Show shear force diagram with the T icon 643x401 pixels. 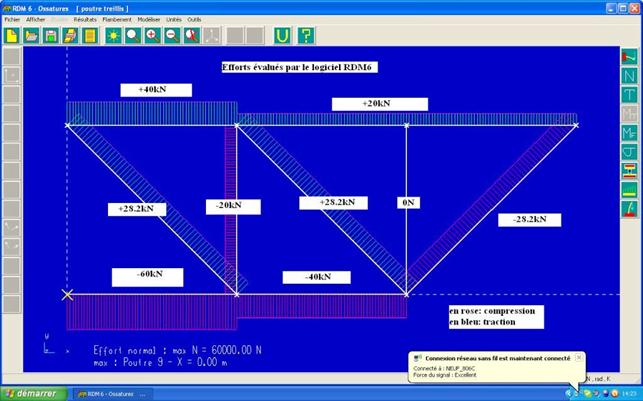pos(630,95)
